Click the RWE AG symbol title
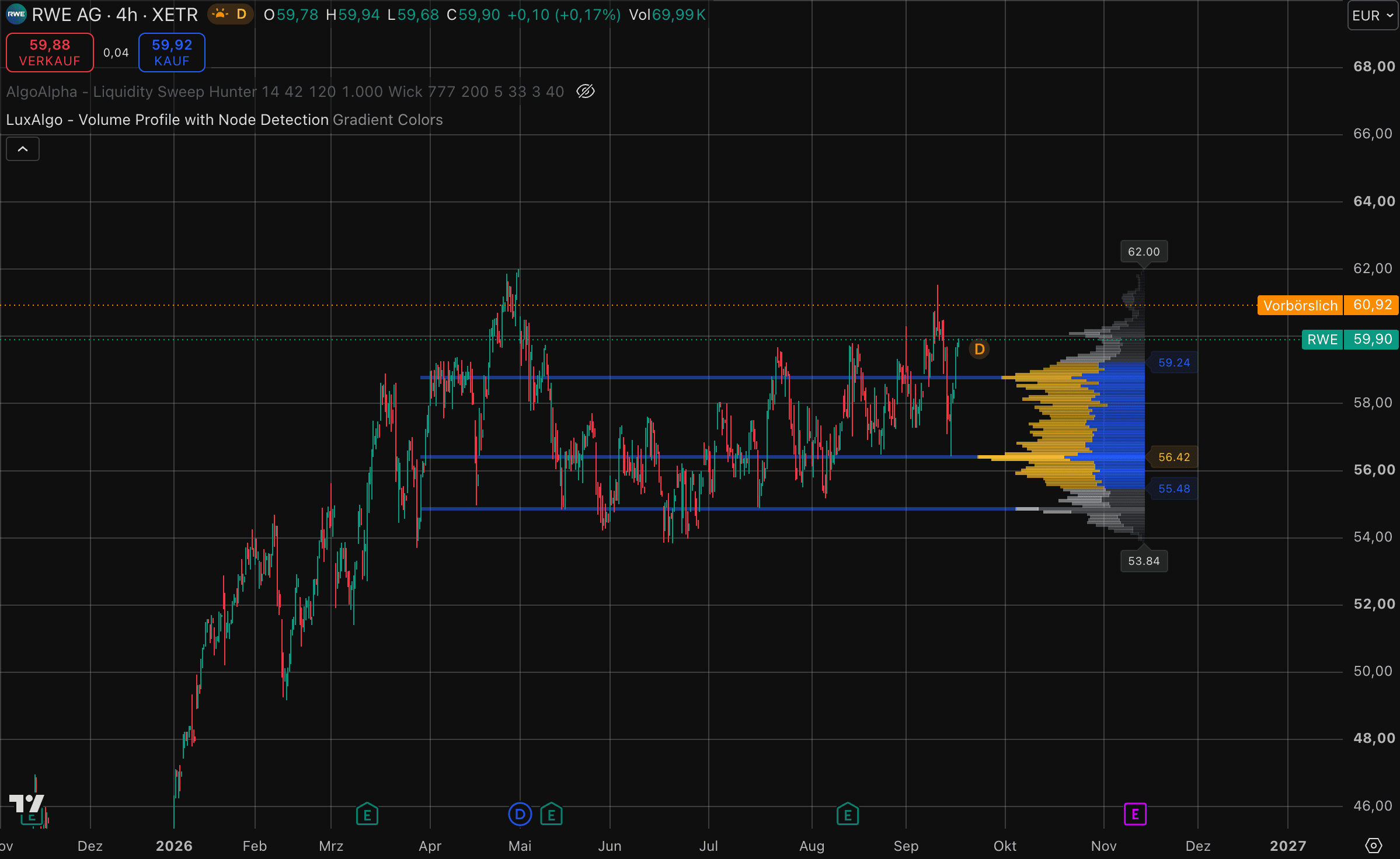 point(114,15)
